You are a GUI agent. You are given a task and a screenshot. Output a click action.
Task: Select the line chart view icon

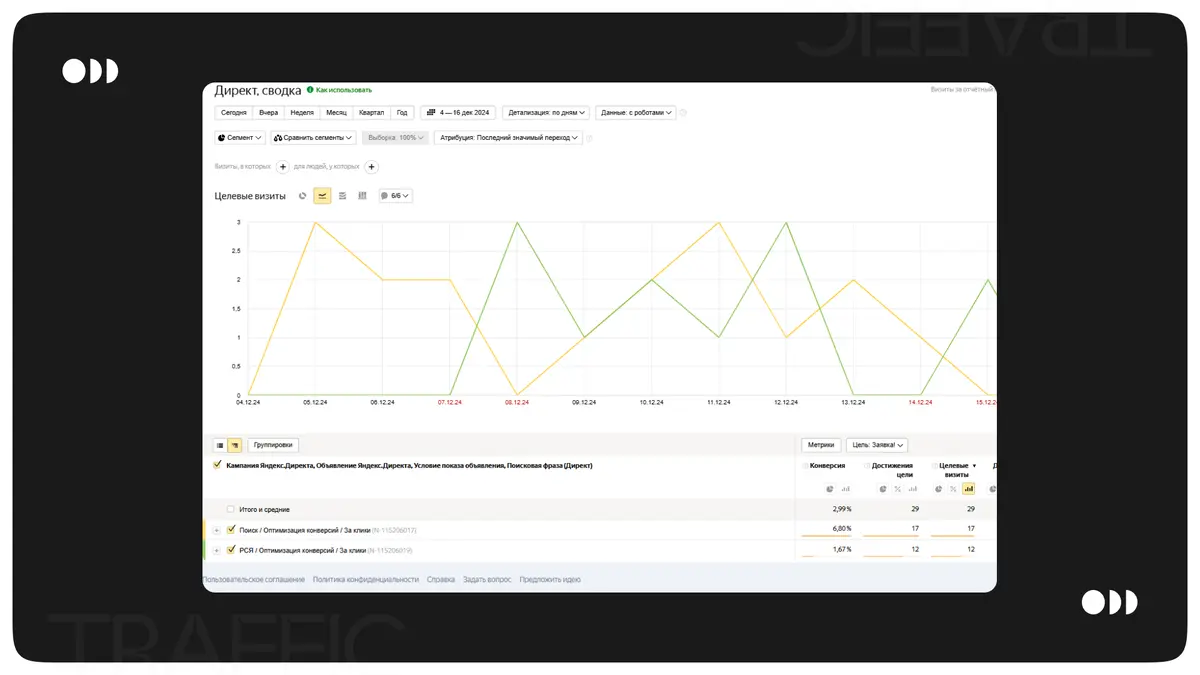pos(322,196)
